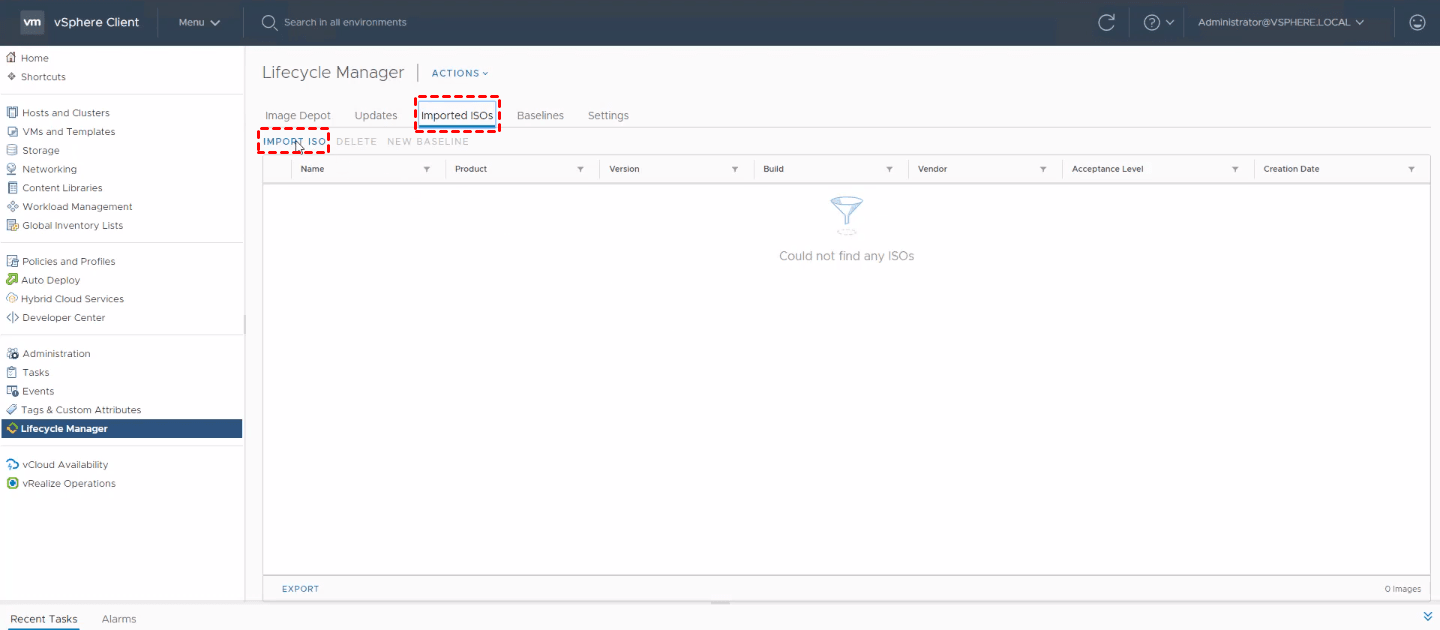Click the vCloud Availability icon

13,465
